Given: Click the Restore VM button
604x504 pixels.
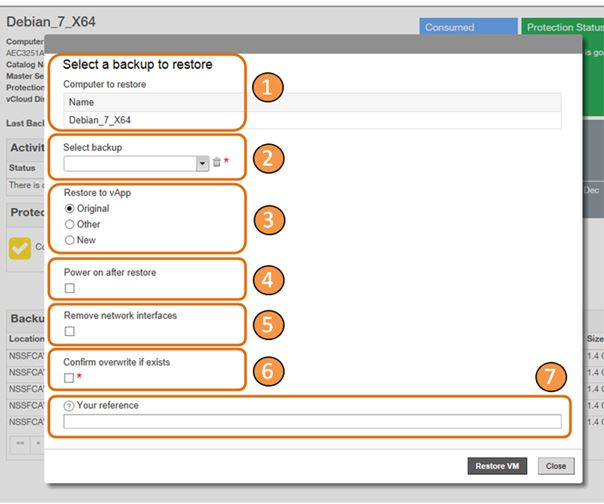Looking at the screenshot, I should pos(497,466).
